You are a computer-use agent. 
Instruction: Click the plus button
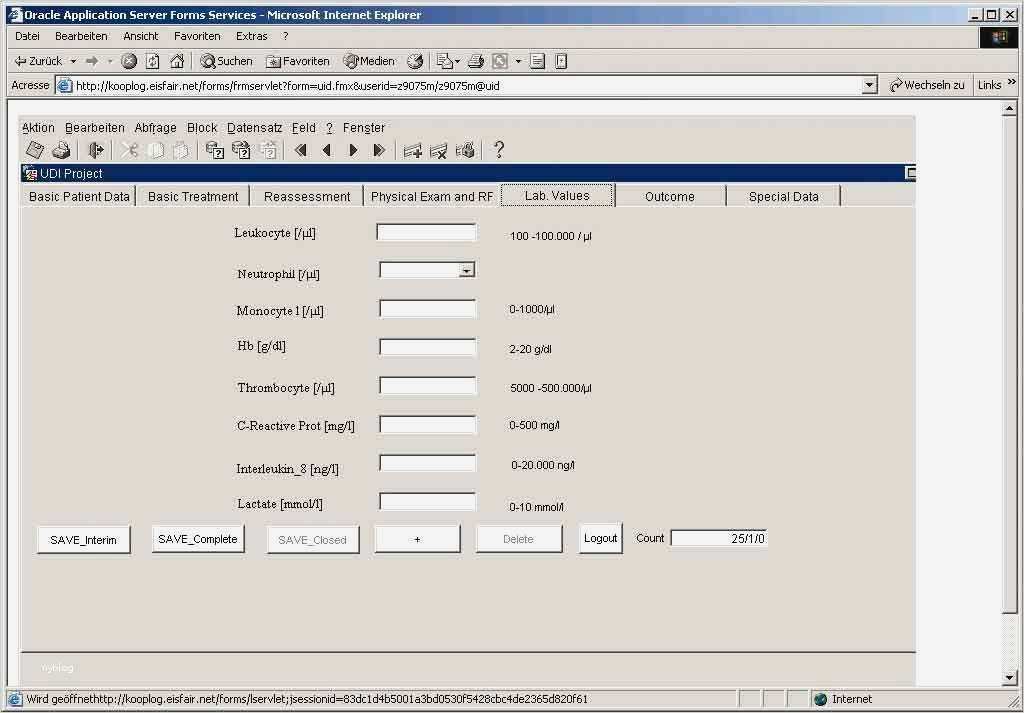tap(417, 539)
